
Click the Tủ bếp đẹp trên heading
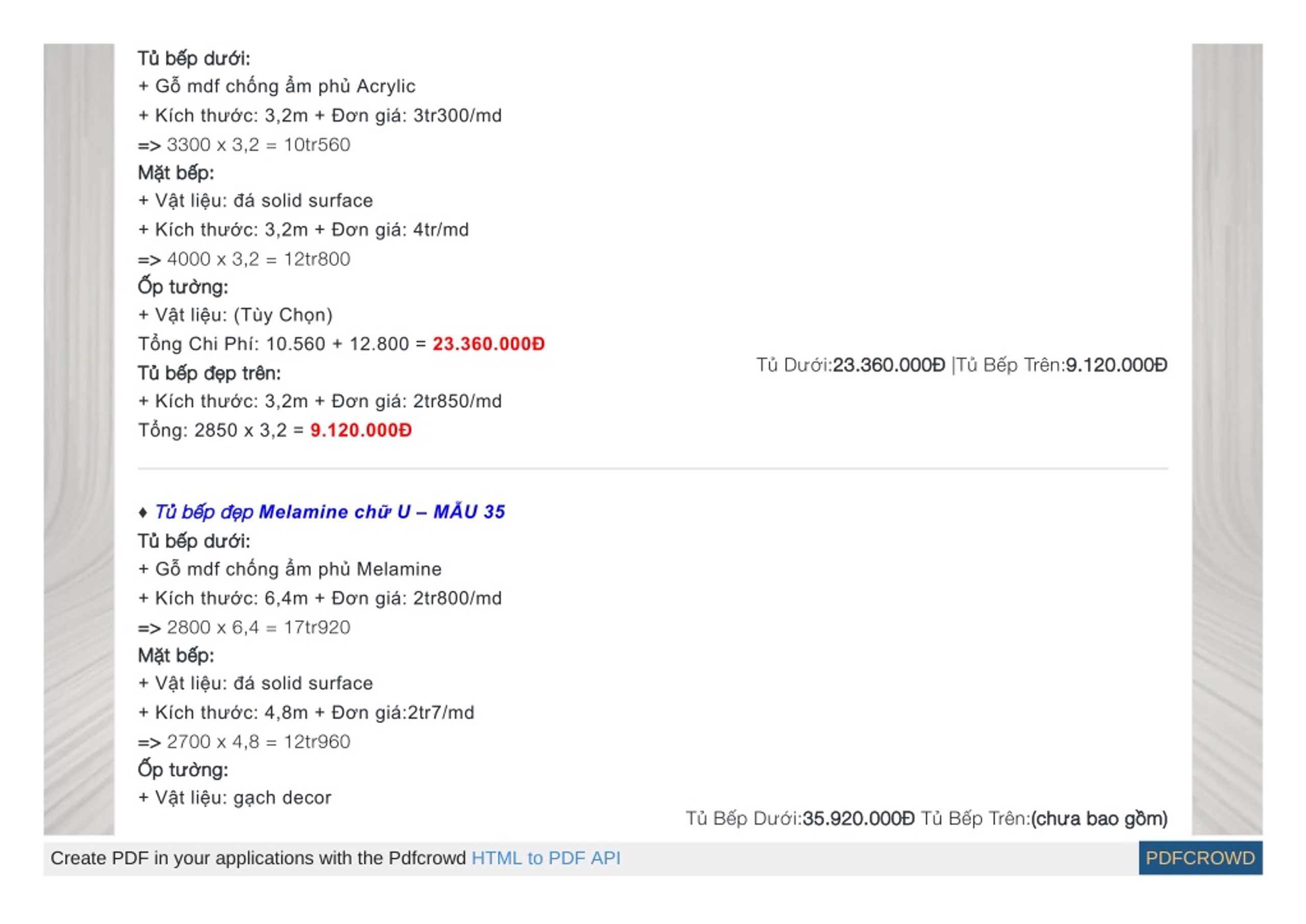pos(209,373)
